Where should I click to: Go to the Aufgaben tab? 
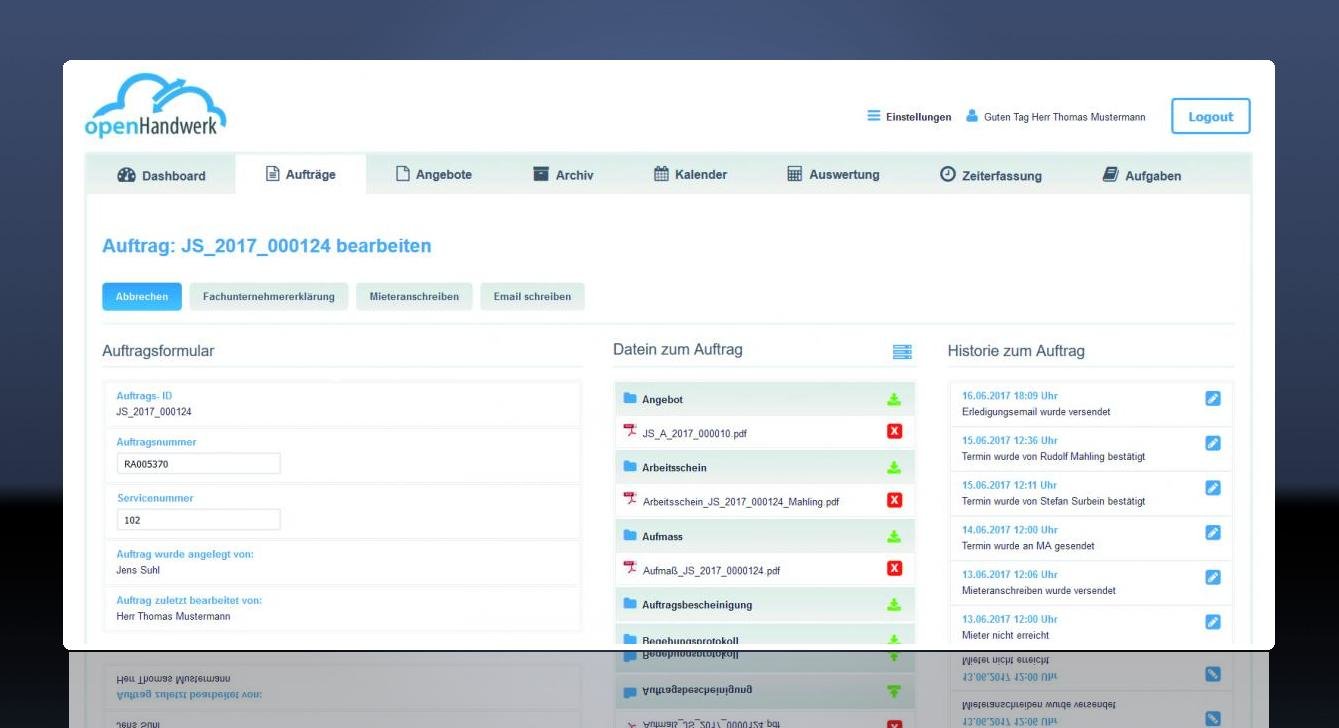tap(1141, 175)
